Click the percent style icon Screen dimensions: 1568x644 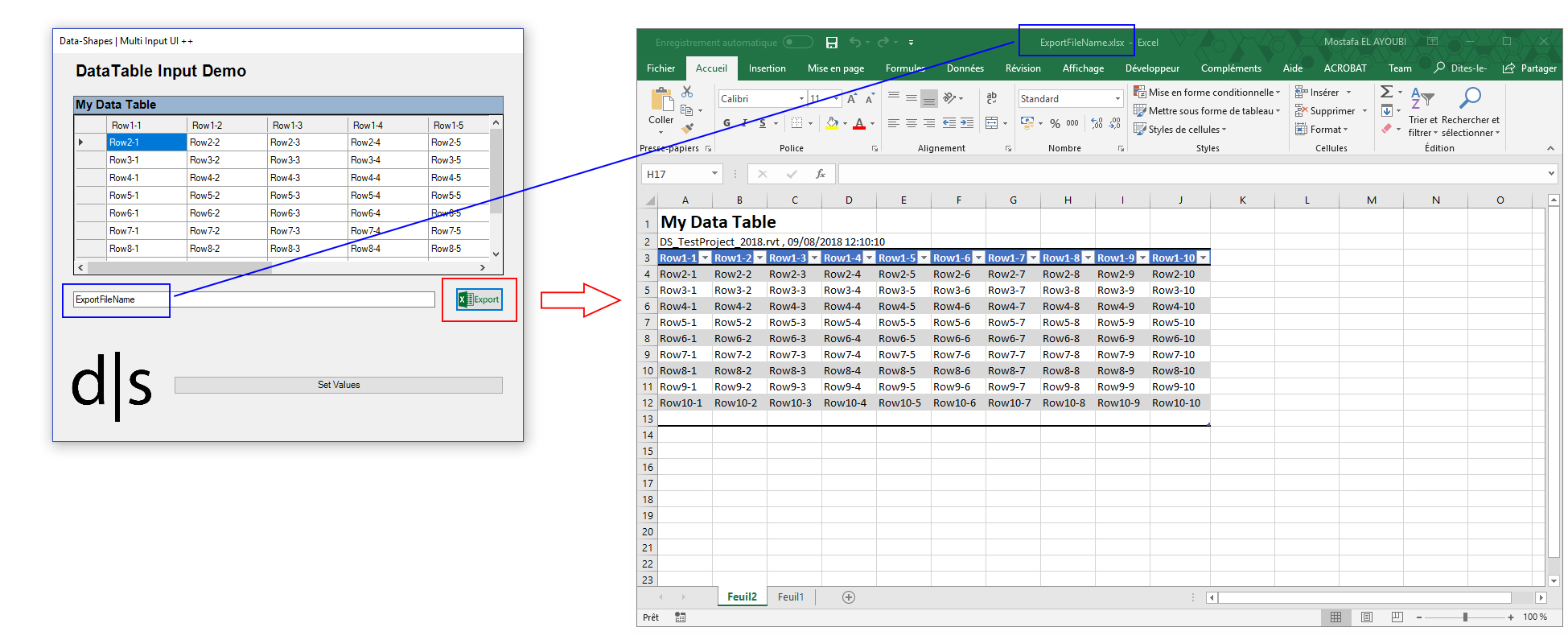(1055, 124)
